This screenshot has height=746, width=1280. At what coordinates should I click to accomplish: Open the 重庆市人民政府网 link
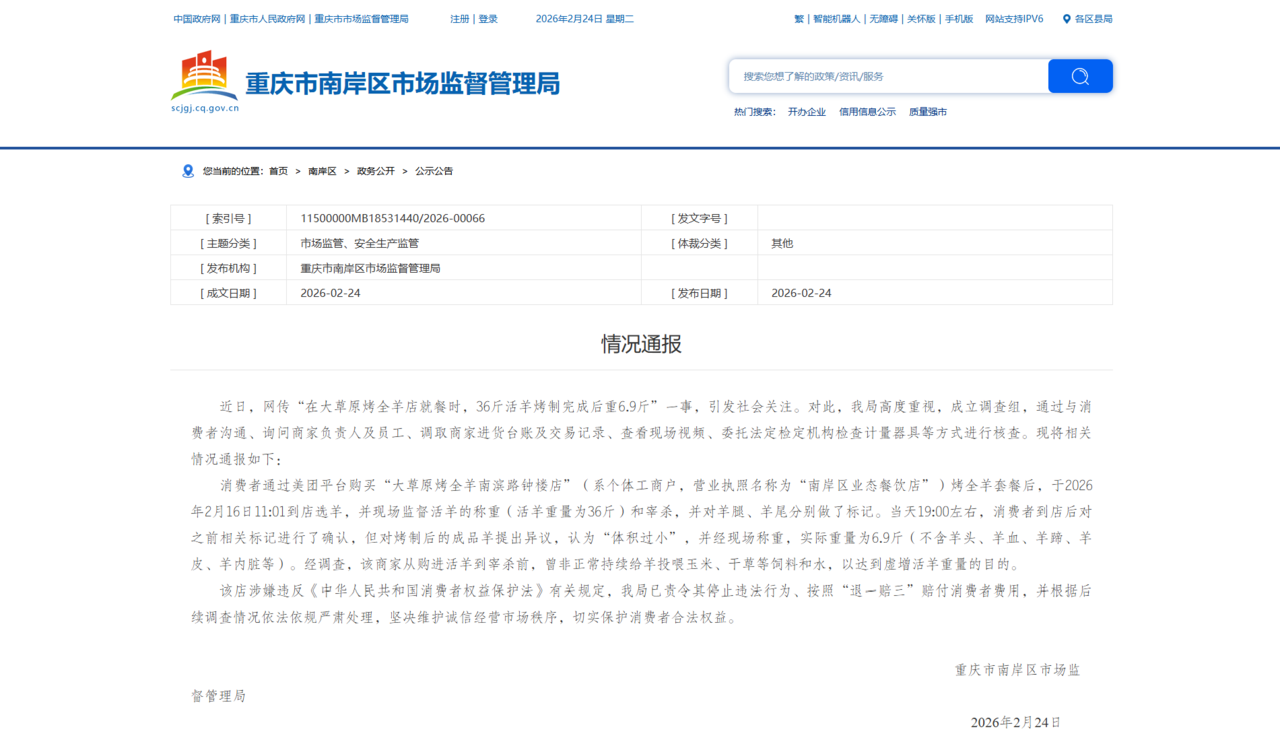(267, 19)
